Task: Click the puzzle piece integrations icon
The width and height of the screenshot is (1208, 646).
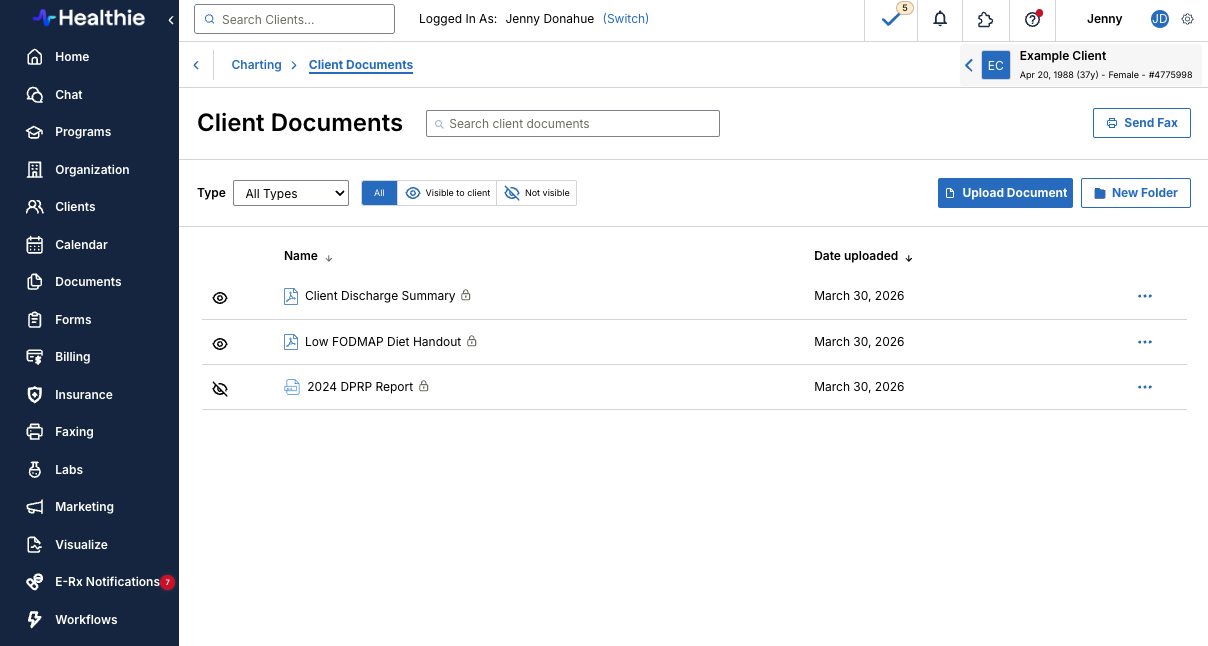Action: click(985, 19)
